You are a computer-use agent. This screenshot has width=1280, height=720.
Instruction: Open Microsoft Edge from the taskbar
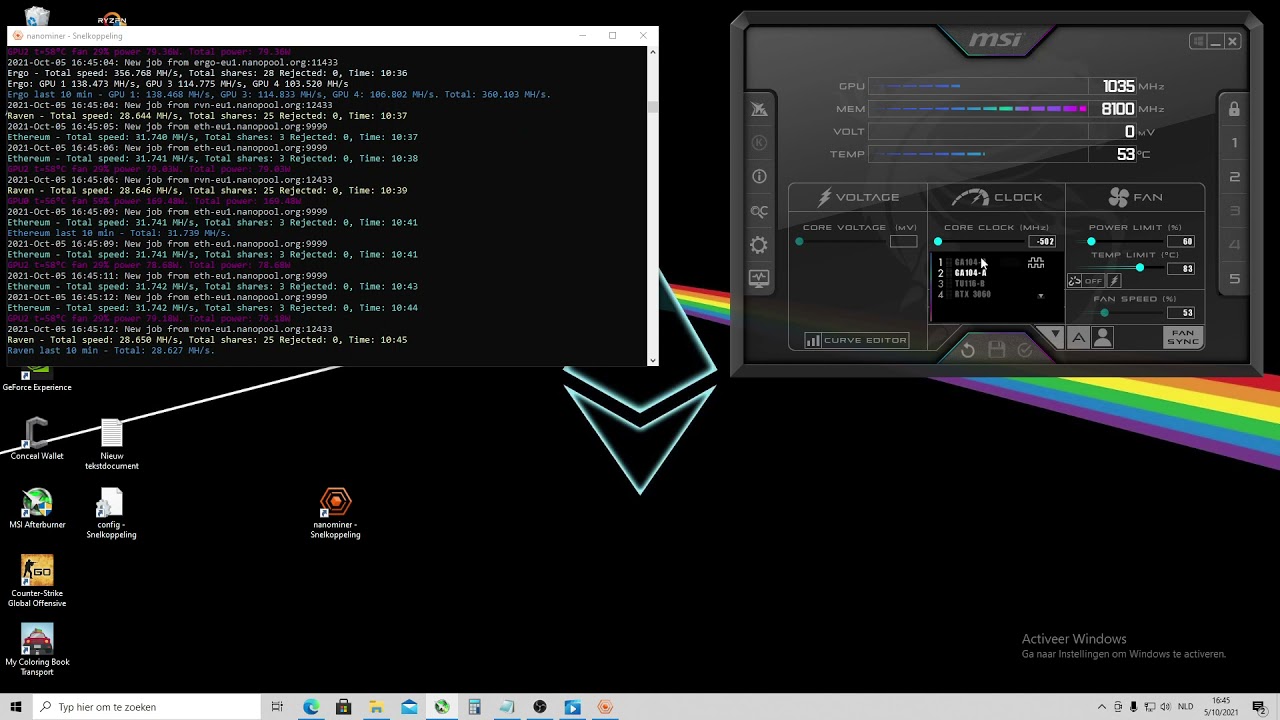pyautogui.click(x=311, y=707)
